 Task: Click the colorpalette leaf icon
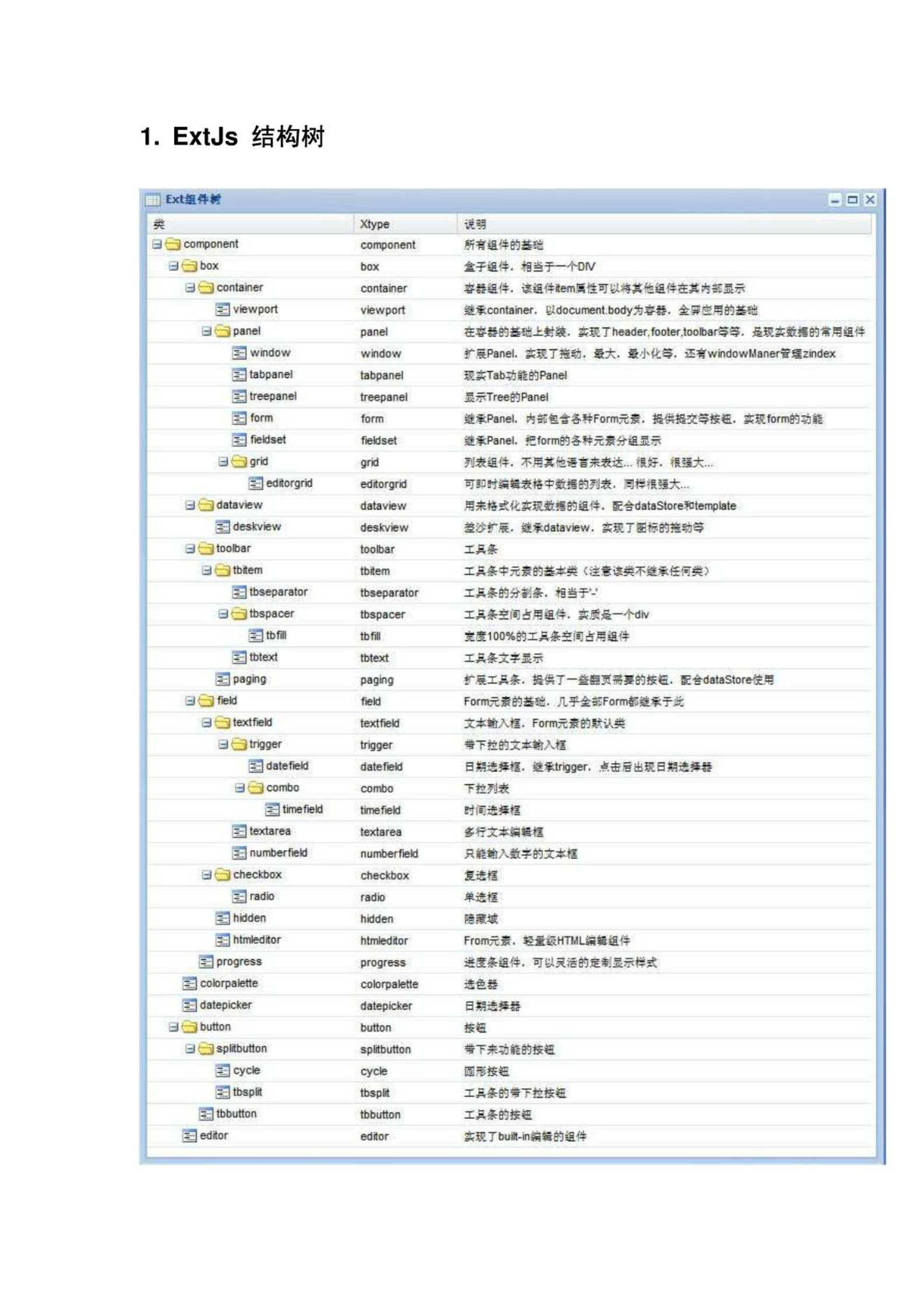pos(190,984)
